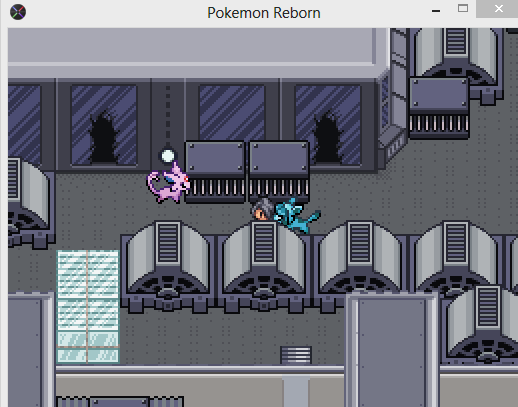Minimize the Pokemon Reborn window
The image size is (518, 407).
tap(436, 11)
